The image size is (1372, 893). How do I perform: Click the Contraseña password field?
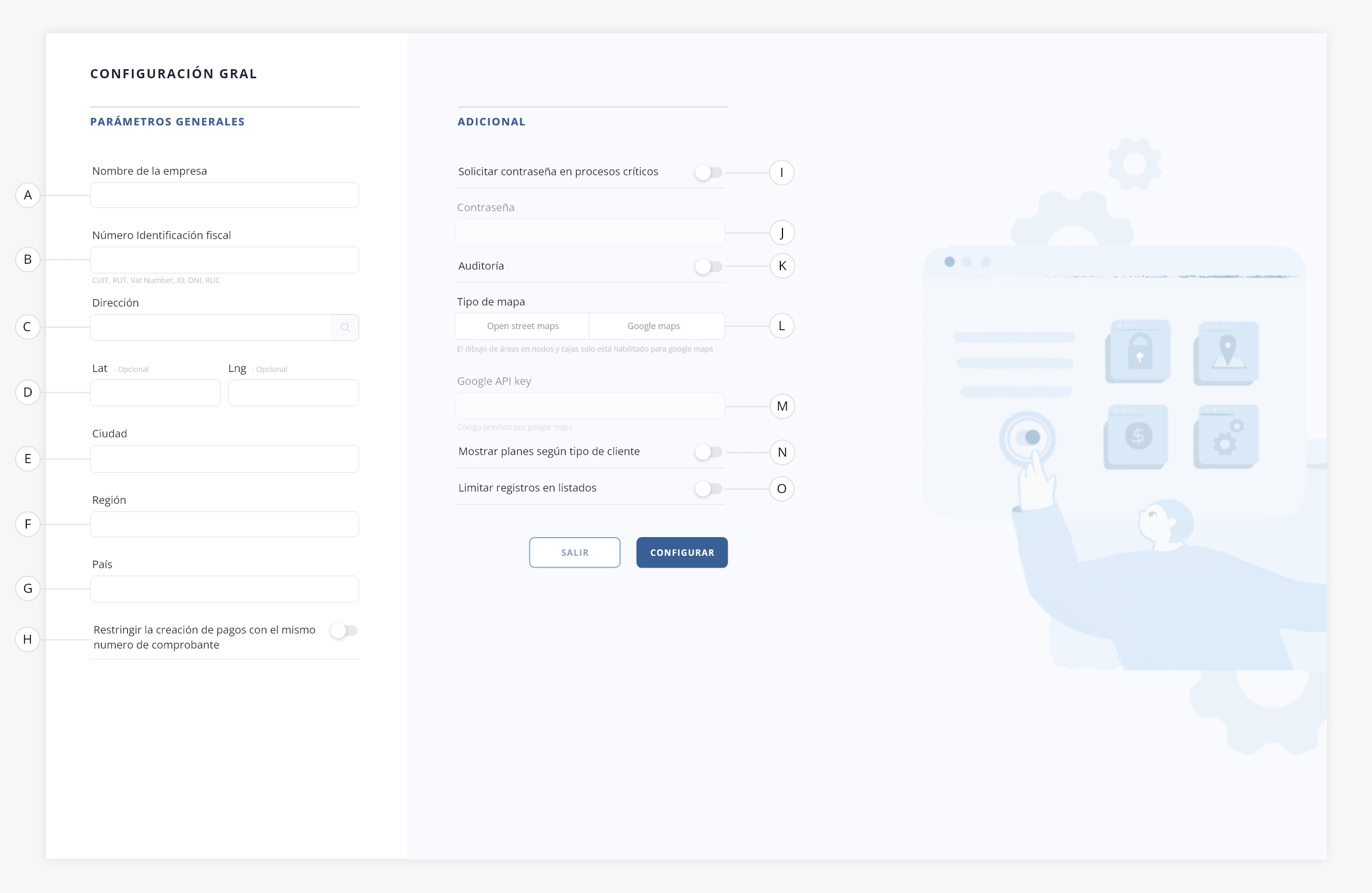(x=589, y=233)
